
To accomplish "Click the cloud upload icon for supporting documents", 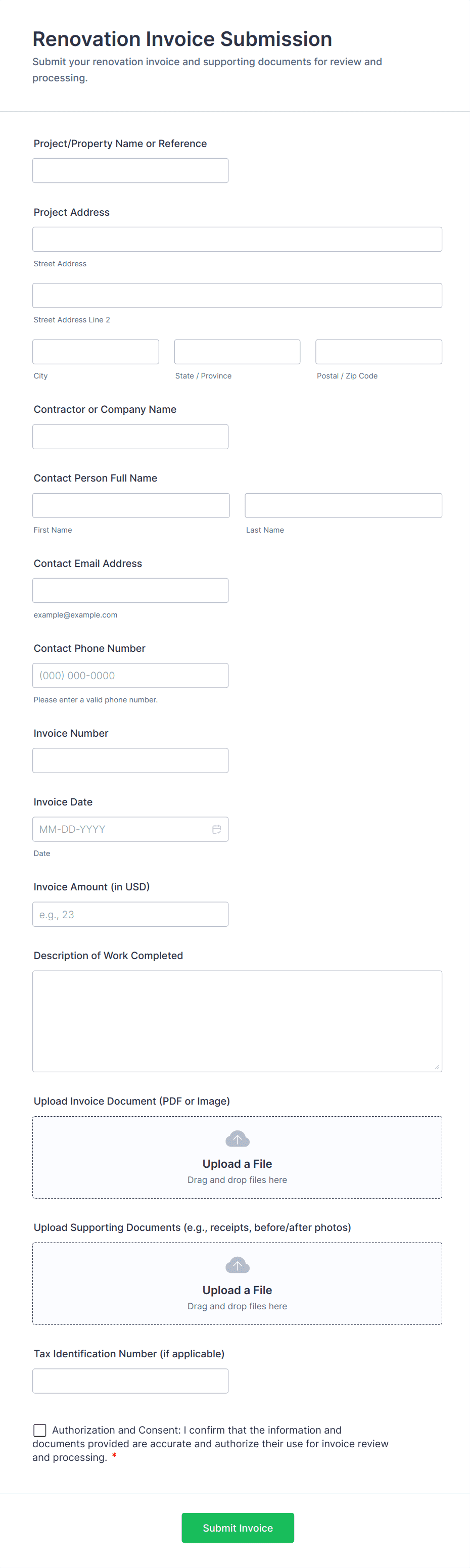I will (237, 1265).
